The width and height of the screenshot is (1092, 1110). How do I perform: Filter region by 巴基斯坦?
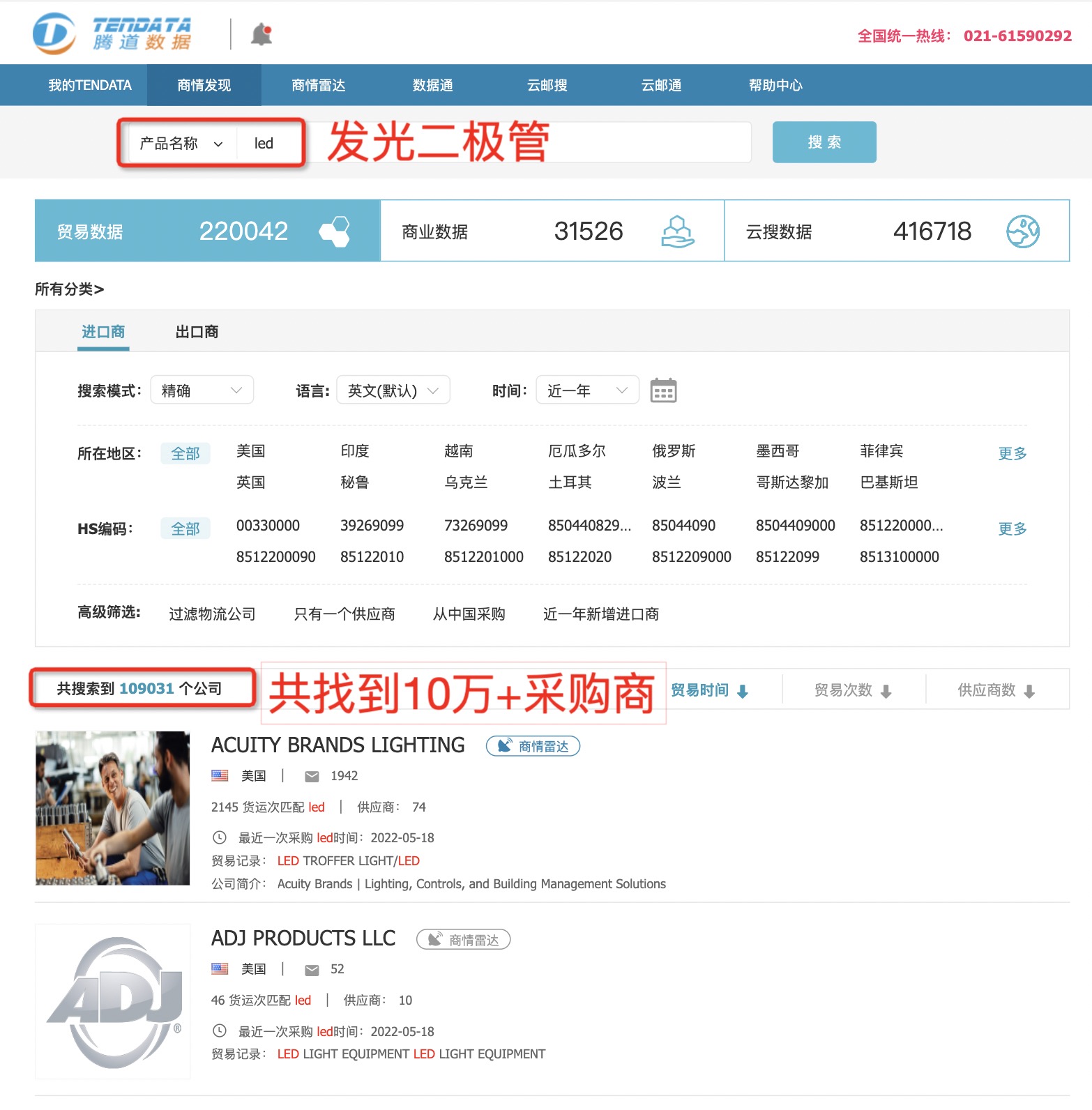[889, 482]
